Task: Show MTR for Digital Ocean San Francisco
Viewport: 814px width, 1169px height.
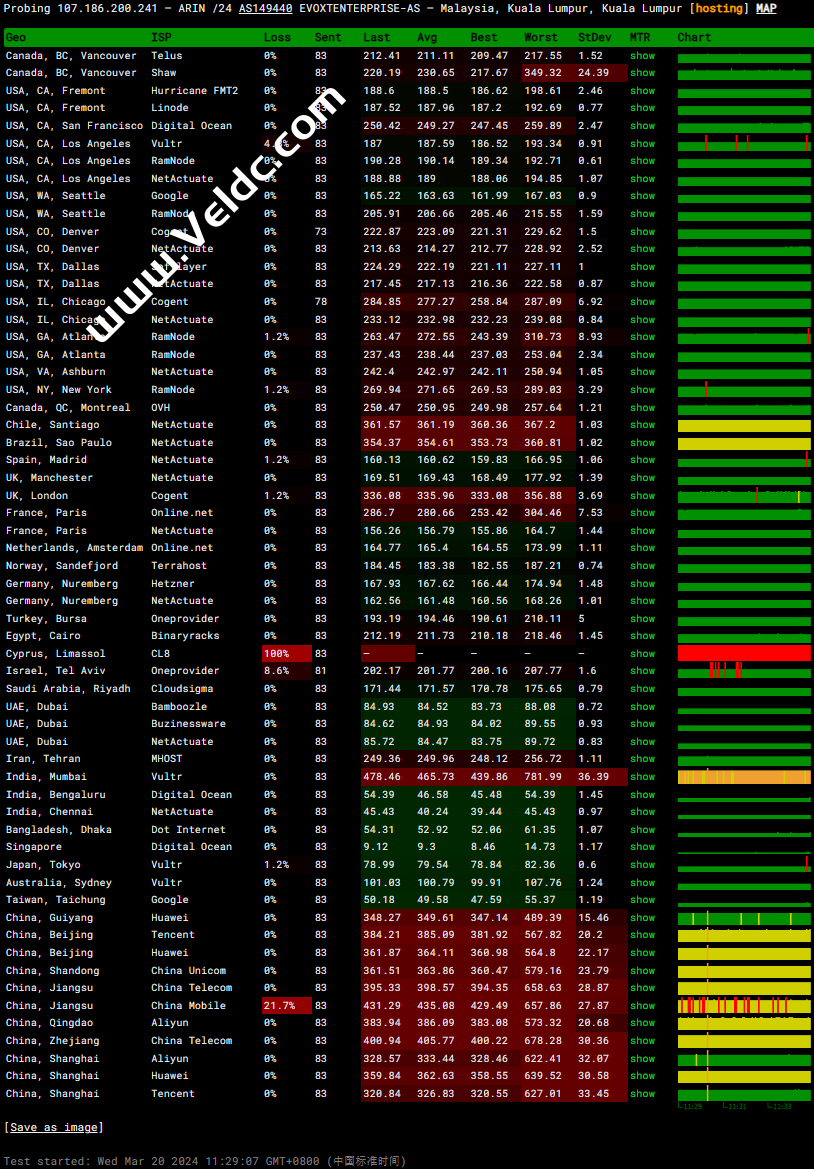Action: pos(643,125)
